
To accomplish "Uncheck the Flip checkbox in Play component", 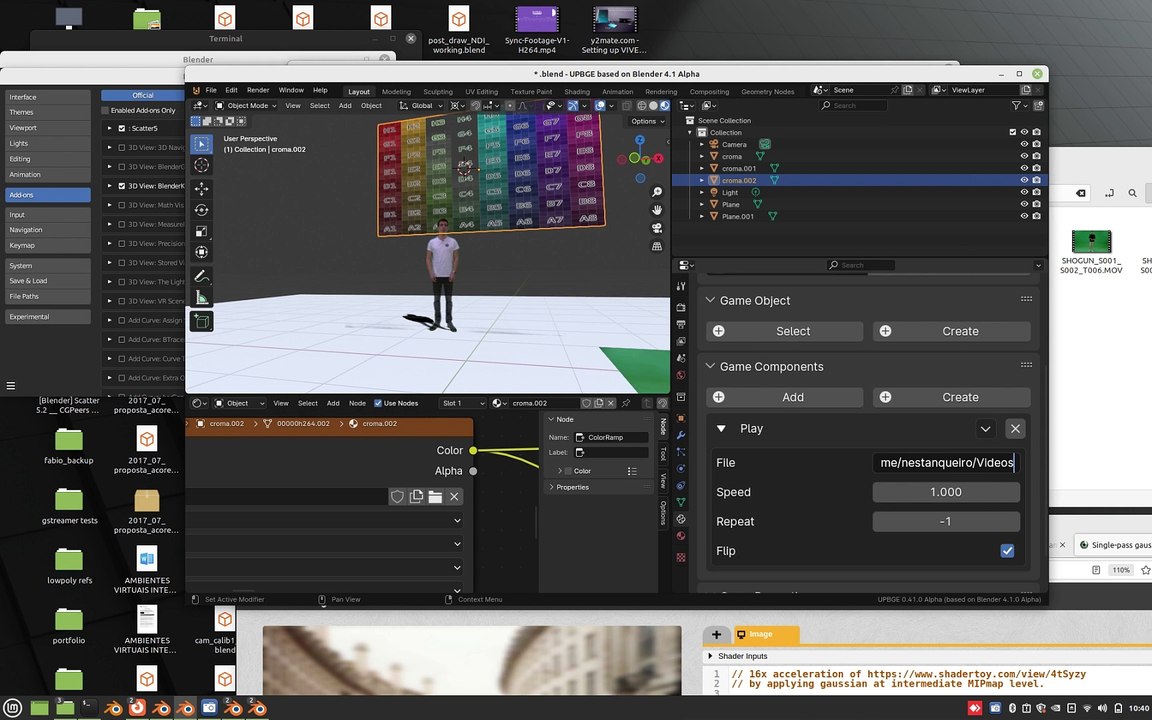I will 1007,550.
